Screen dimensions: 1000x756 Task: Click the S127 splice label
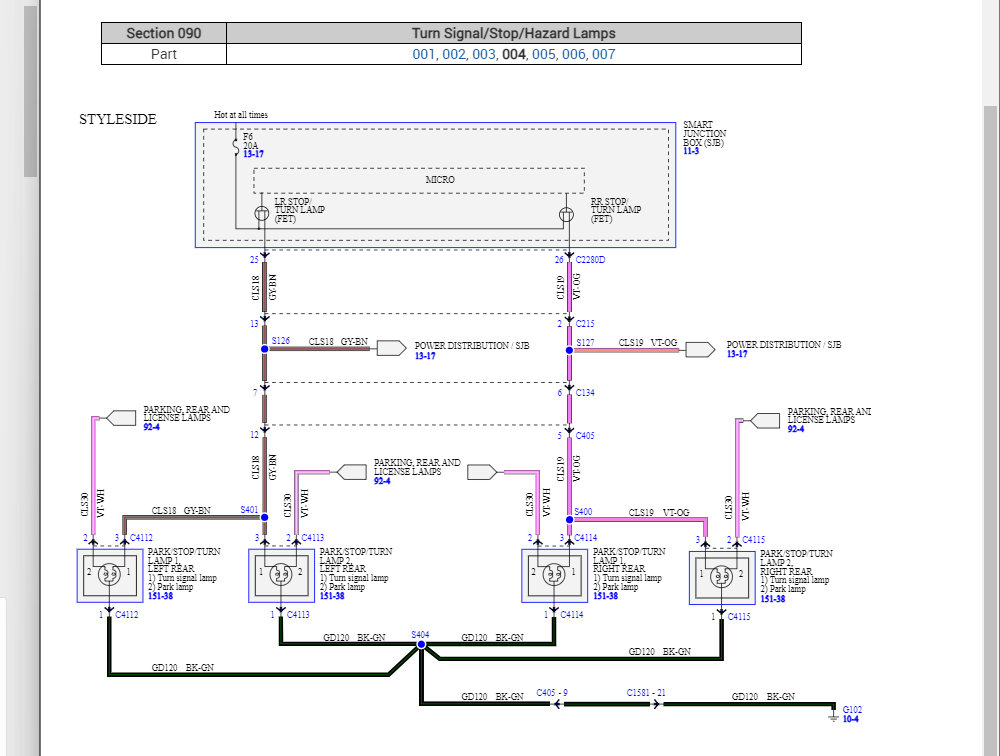(x=585, y=343)
